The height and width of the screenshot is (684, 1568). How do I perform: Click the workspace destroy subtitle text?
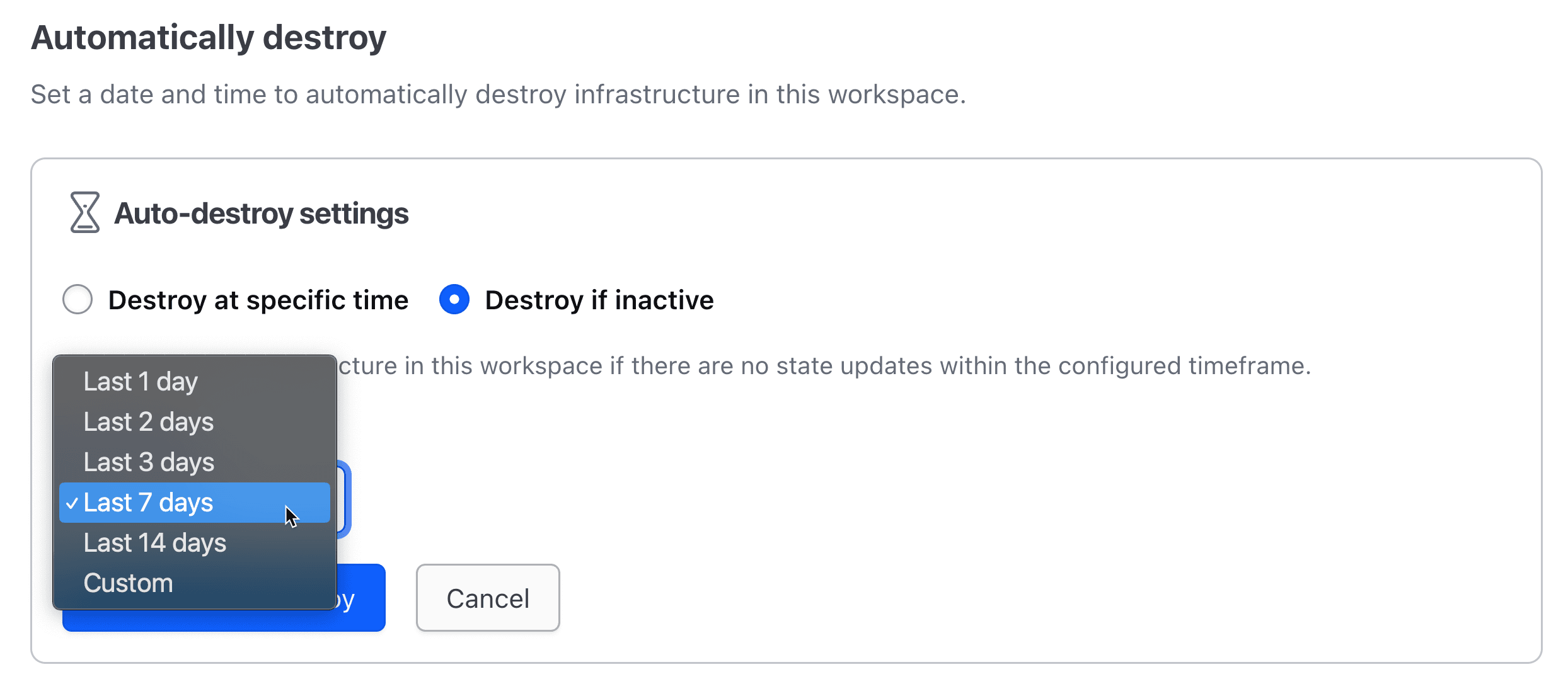(498, 94)
